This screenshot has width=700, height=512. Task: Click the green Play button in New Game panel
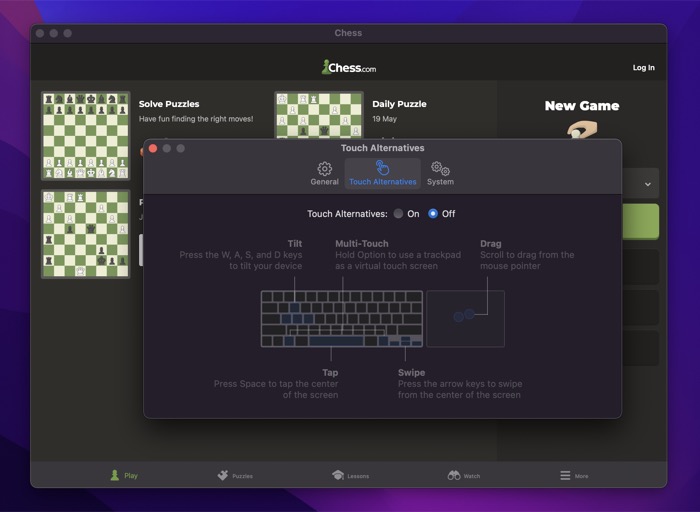click(x=641, y=221)
